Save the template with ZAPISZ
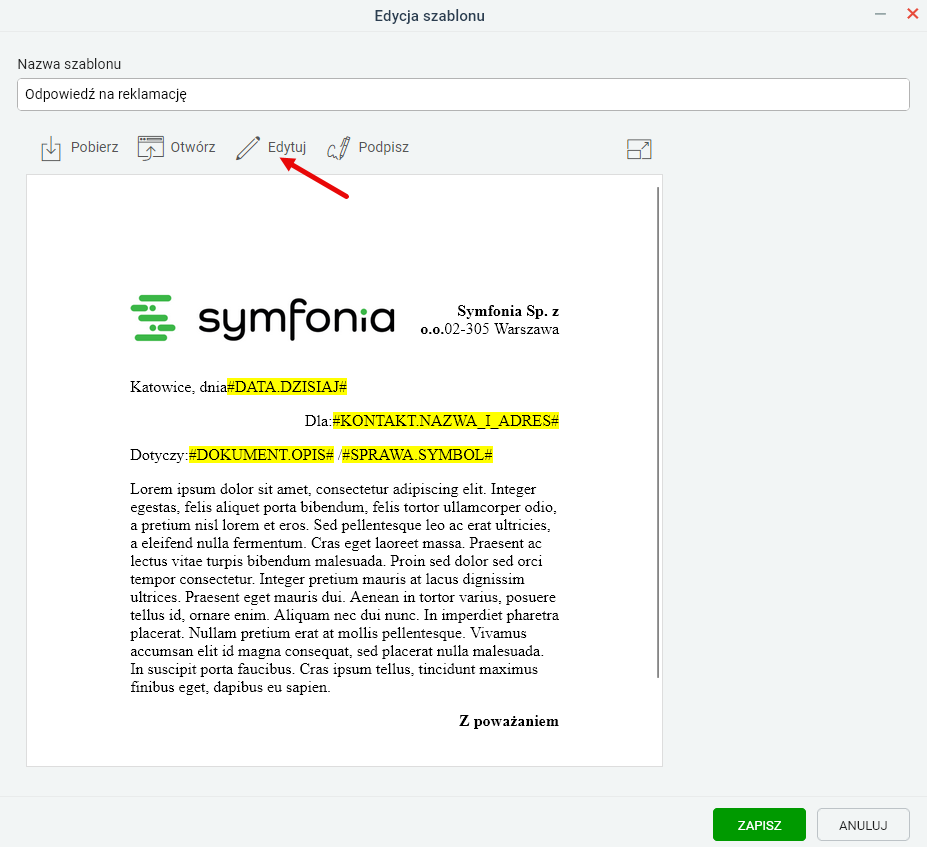Screen dimensions: 927x847 [x=759, y=825]
